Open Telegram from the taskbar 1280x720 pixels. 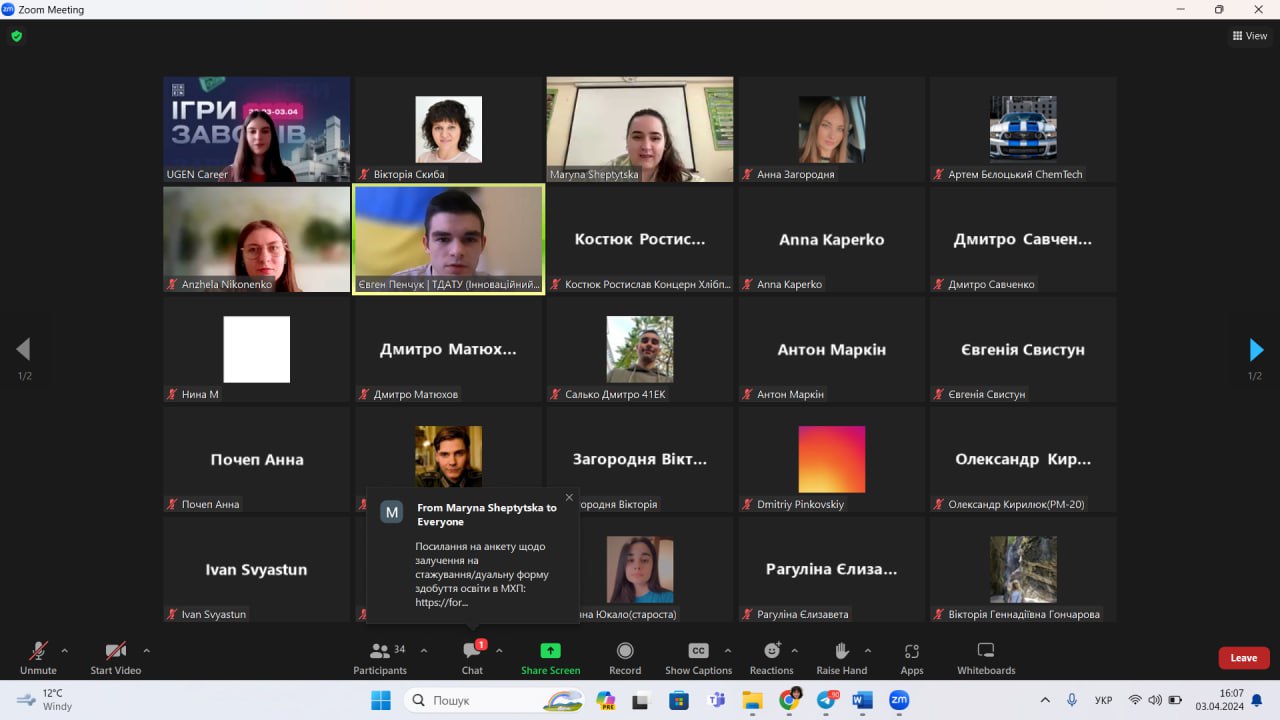coord(826,700)
